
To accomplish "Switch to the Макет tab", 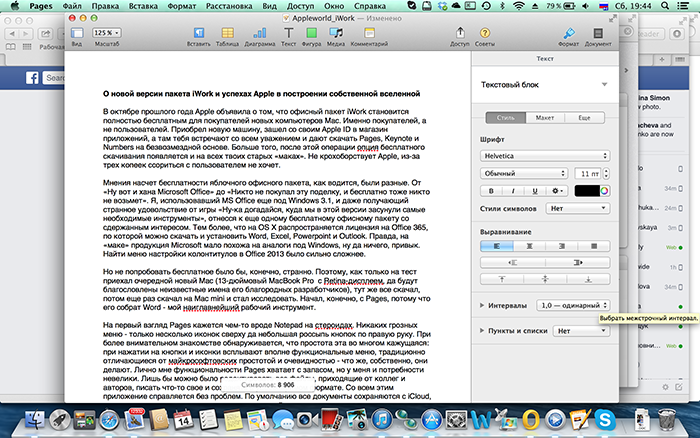I will pos(545,117).
